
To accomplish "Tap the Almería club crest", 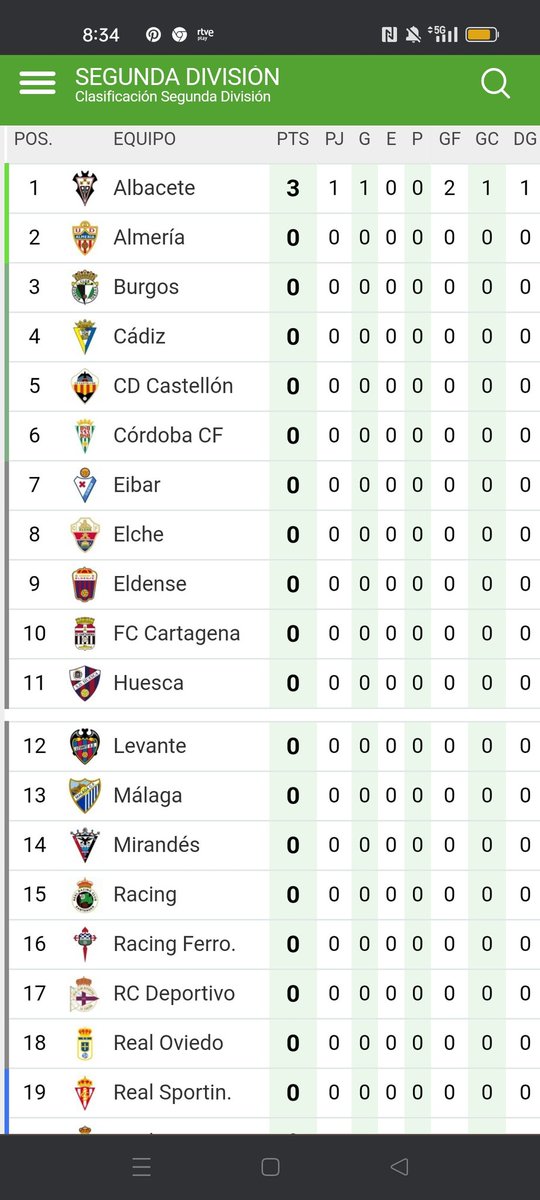I will click(x=85, y=237).
